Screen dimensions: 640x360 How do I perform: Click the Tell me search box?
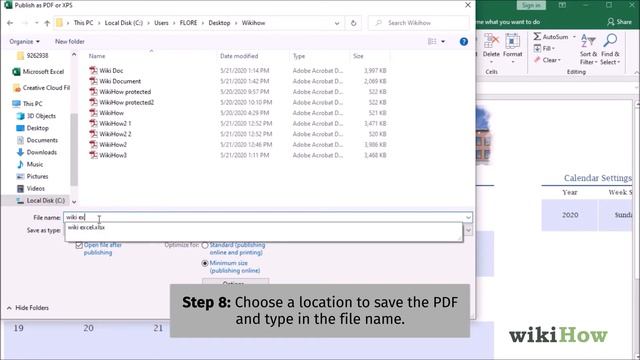(508, 22)
